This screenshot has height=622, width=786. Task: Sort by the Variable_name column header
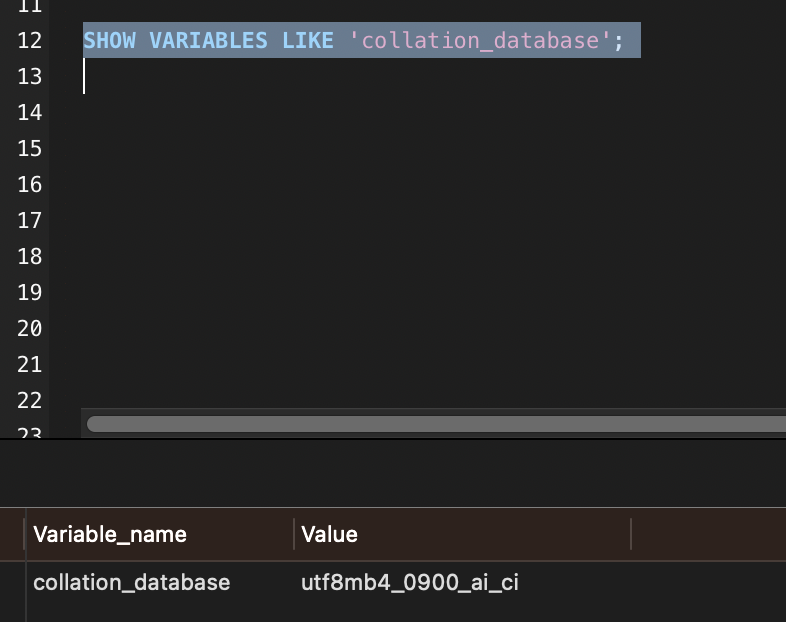(x=110, y=534)
